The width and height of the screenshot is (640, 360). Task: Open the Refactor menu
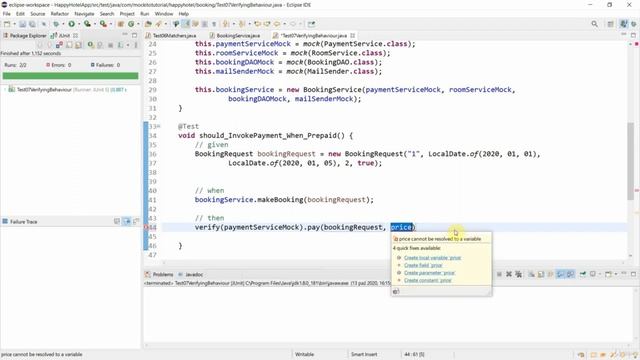coord(60,14)
